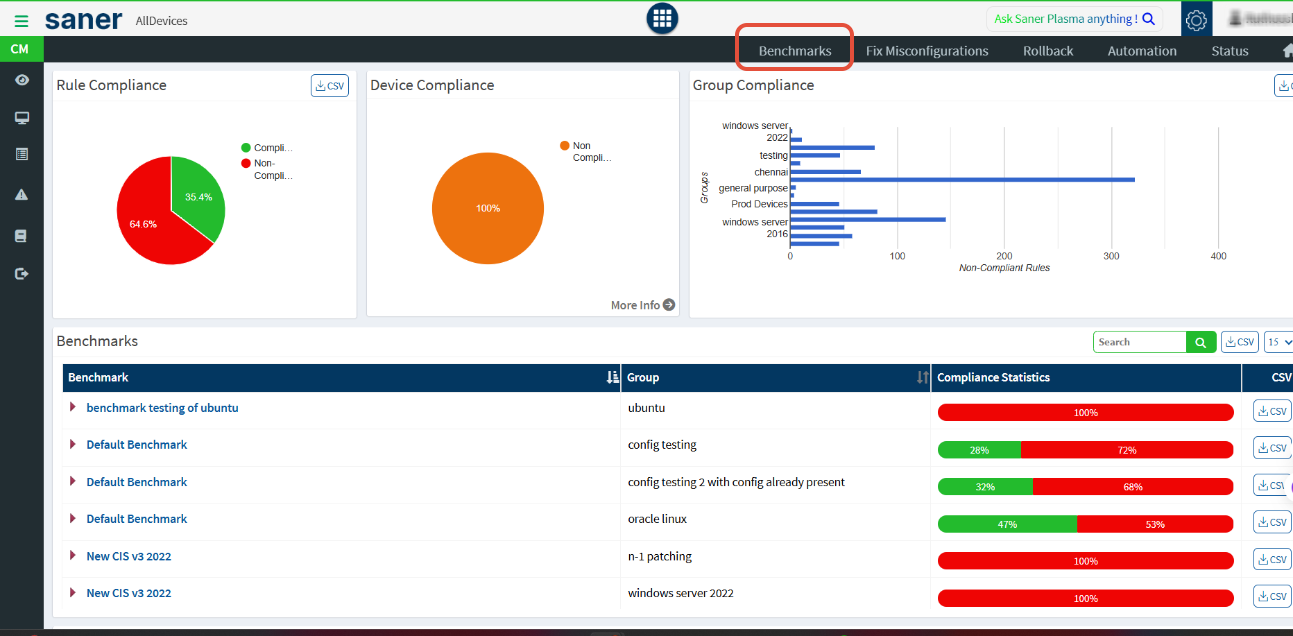
Task: Click the red 64.6% pie slice
Action: (145, 222)
